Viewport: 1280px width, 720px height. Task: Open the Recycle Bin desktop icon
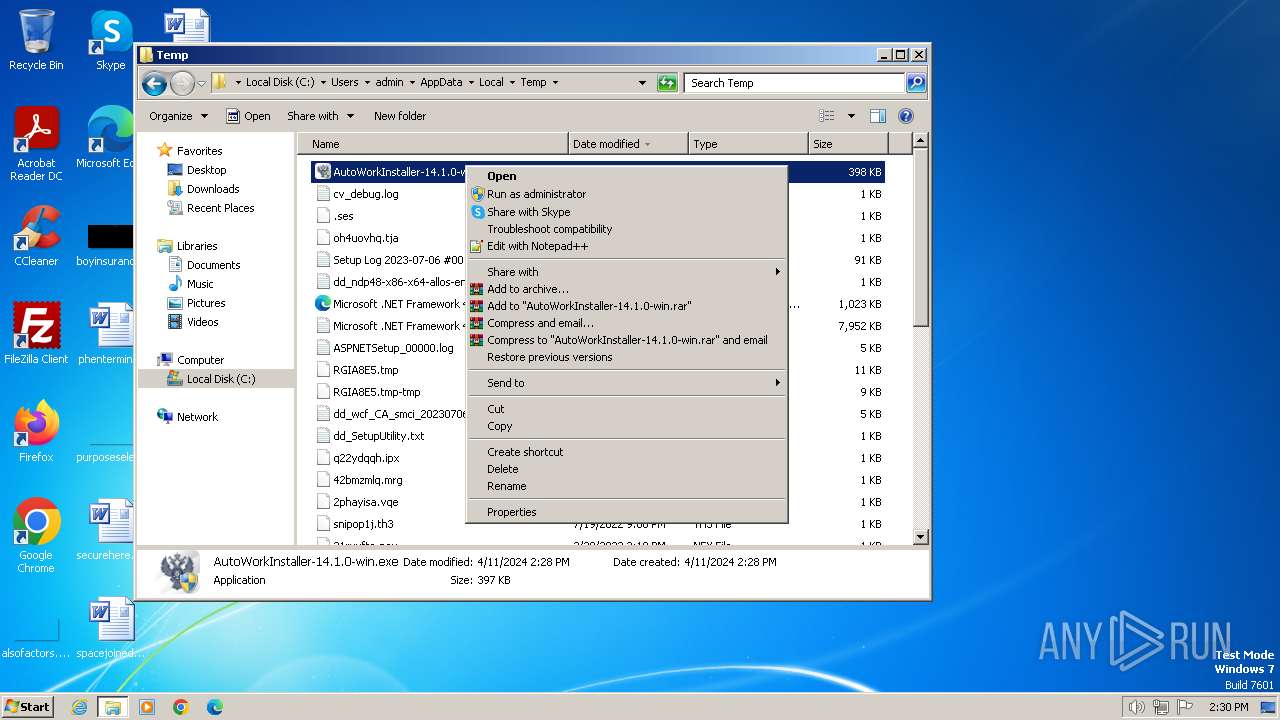click(36, 40)
